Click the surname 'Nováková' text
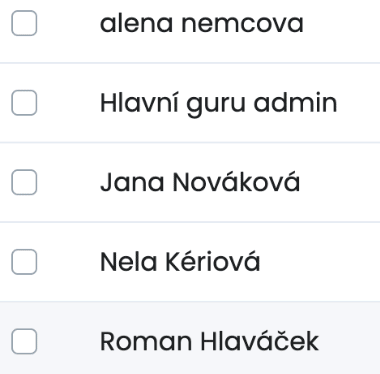The image size is (380, 374). pyautogui.click(x=236, y=181)
